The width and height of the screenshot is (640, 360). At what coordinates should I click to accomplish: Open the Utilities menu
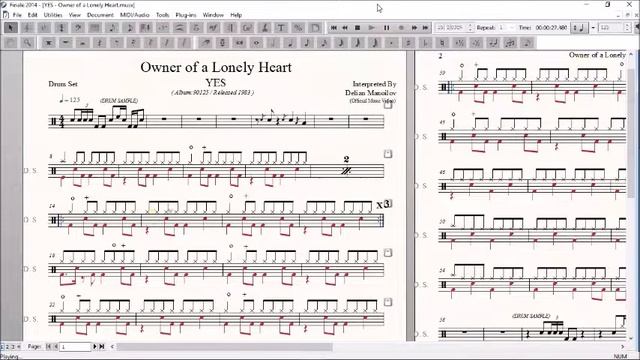[53, 15]
